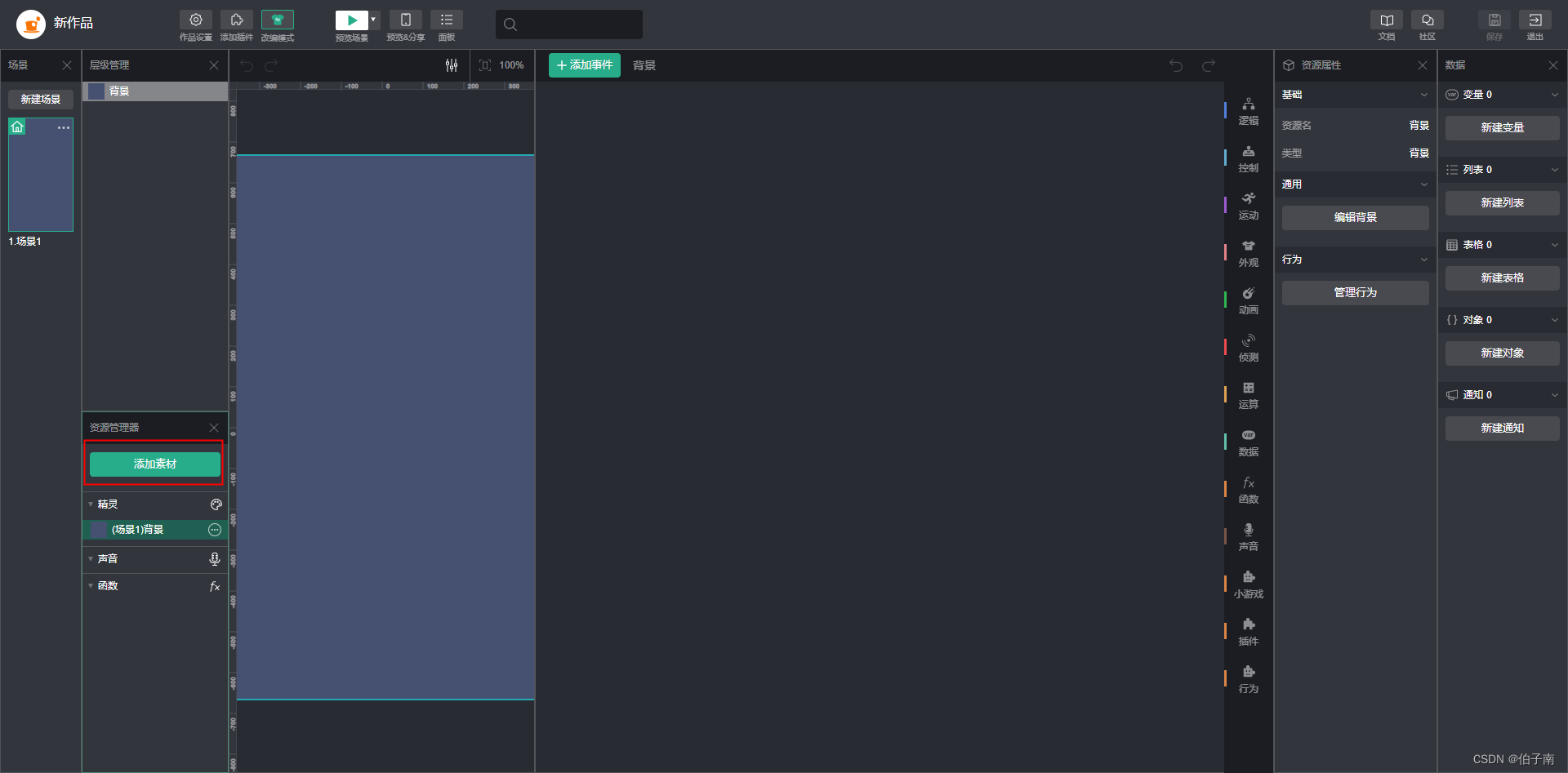Close the 层级管理 panel
Image resolution: width=1568 pixels, height=773 pixels.
coord(214,65)
